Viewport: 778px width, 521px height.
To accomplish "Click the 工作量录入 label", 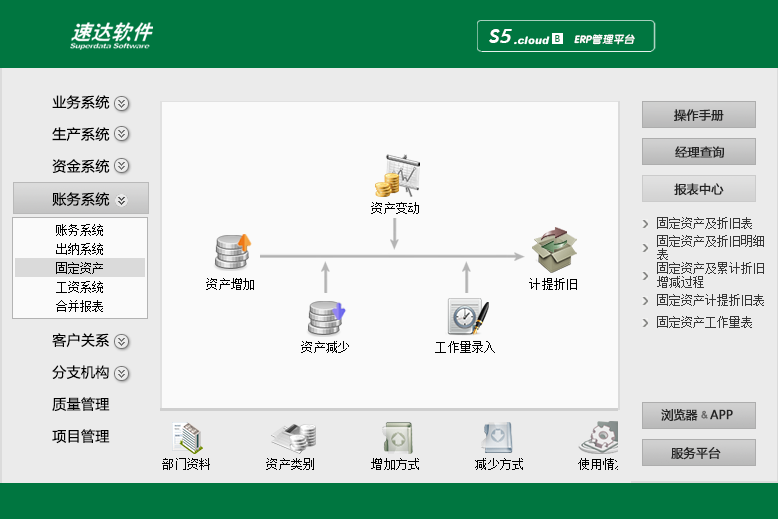I will [465, 347].
